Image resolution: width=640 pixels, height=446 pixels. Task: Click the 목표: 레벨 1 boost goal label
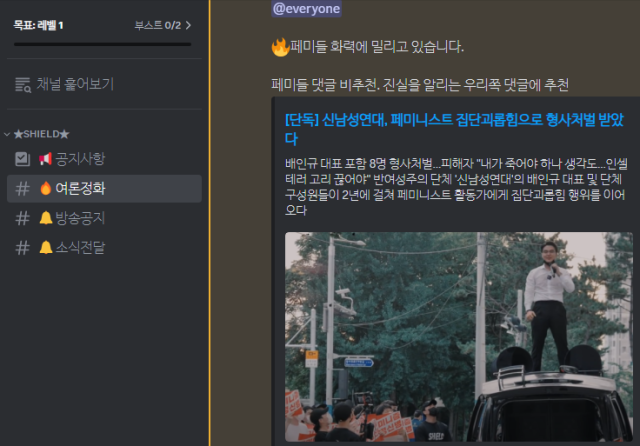click(x=39, y=25)
